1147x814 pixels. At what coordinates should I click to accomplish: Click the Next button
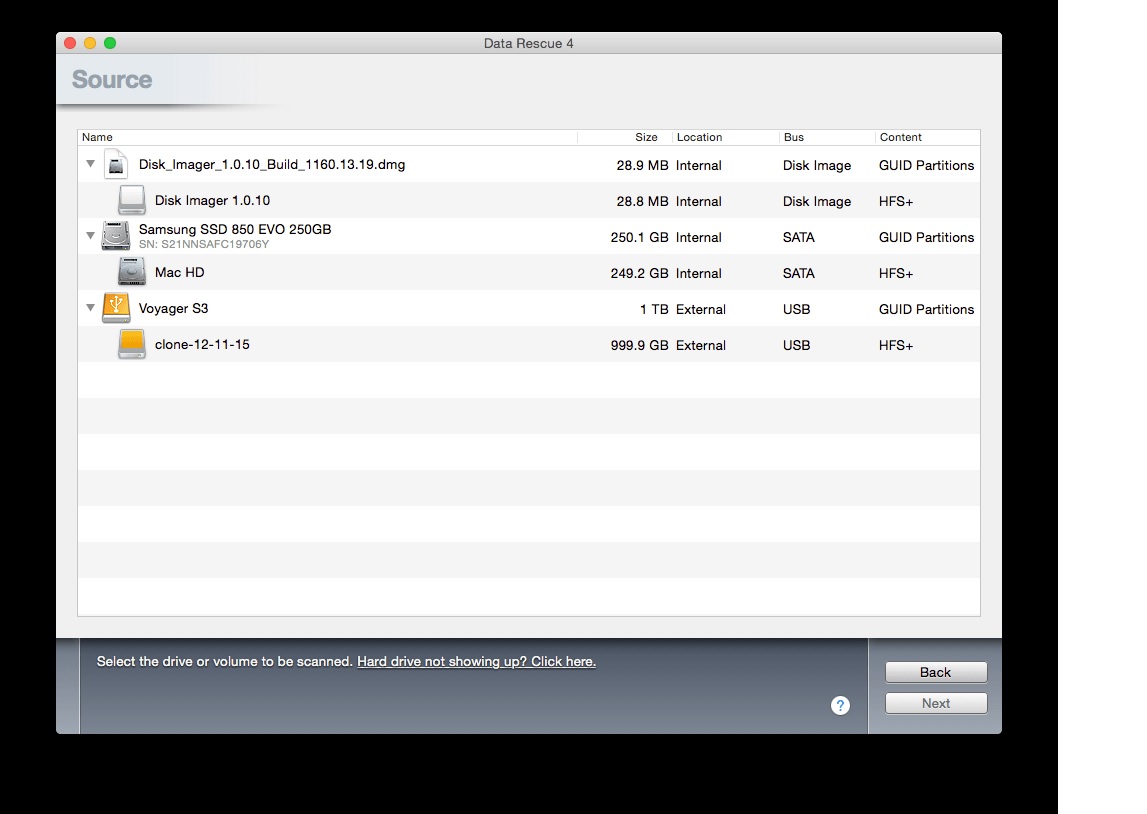point(936,703)
